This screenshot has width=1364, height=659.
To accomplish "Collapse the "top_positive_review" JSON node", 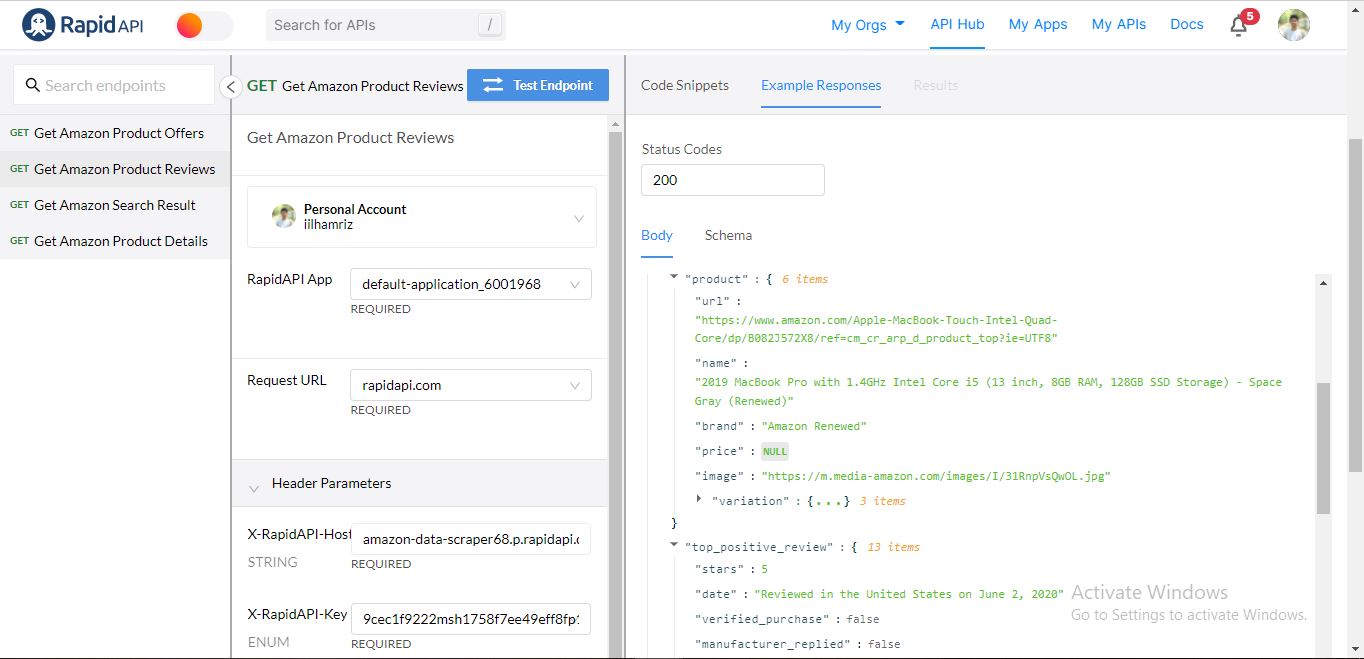I will (674, 546).
